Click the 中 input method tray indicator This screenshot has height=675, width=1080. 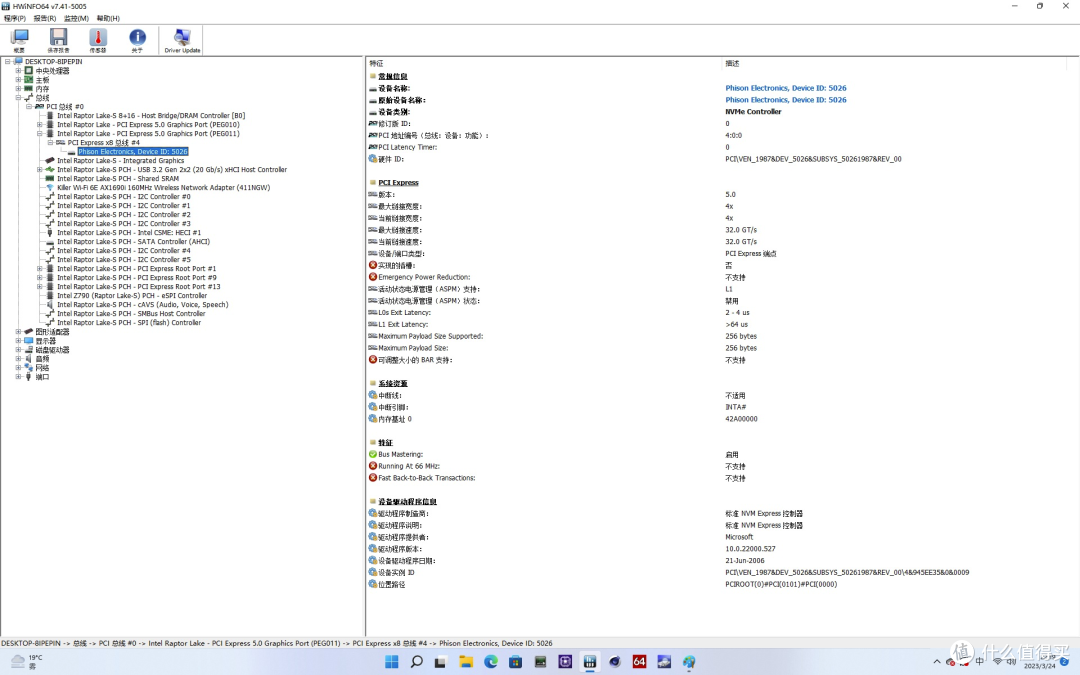(979, 661)
